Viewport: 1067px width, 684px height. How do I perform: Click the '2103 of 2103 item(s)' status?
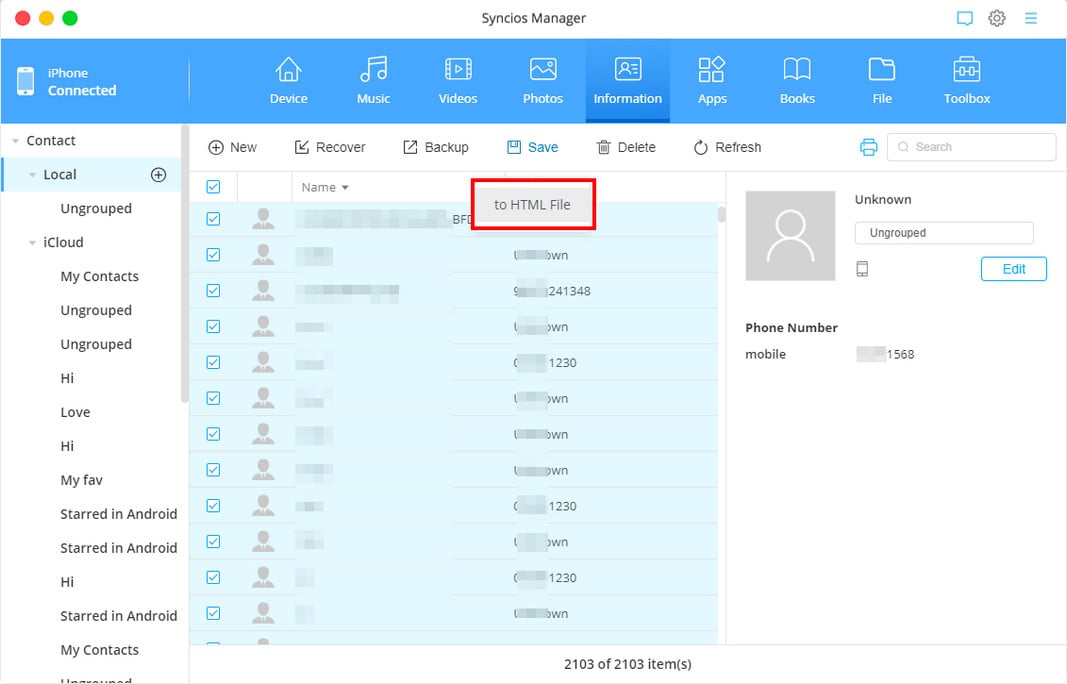(x=627, y=664)
